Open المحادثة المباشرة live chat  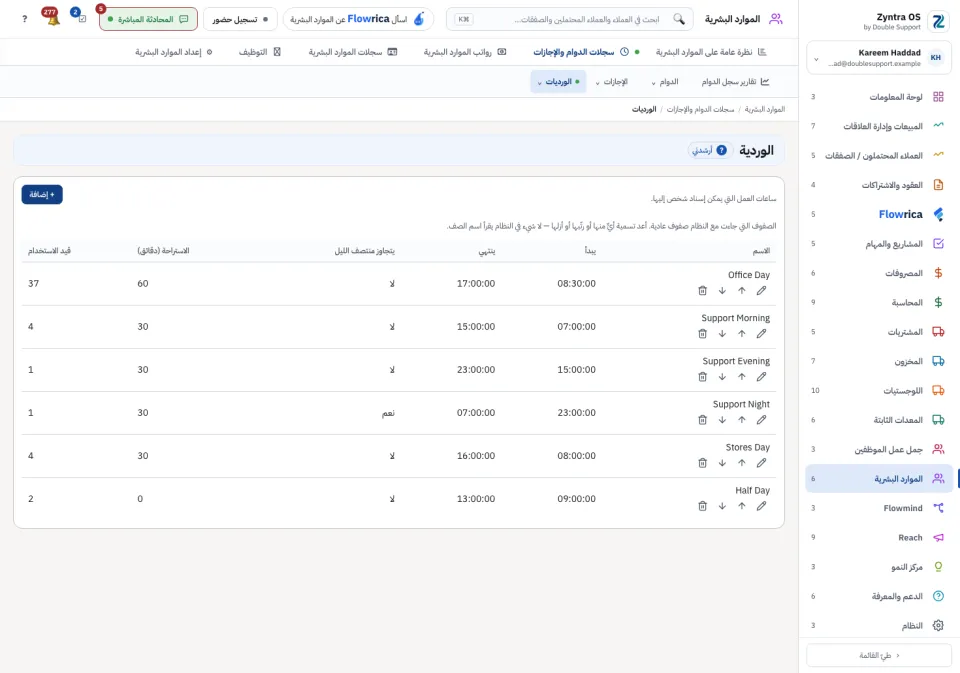click(148, 19)
